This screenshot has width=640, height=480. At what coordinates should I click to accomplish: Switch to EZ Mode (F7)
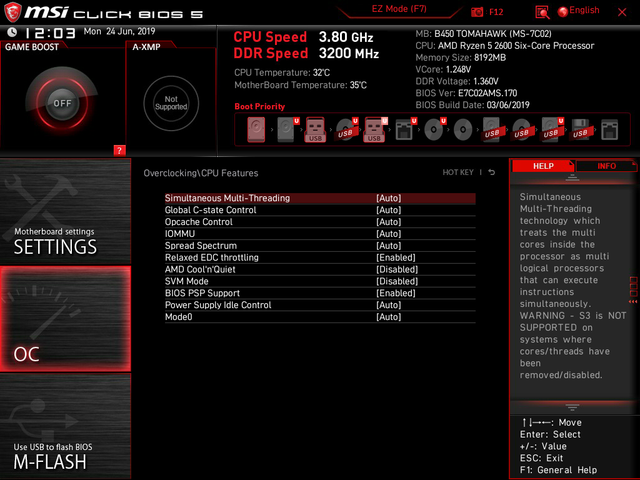pyautogui.click(x=399, y=9)
